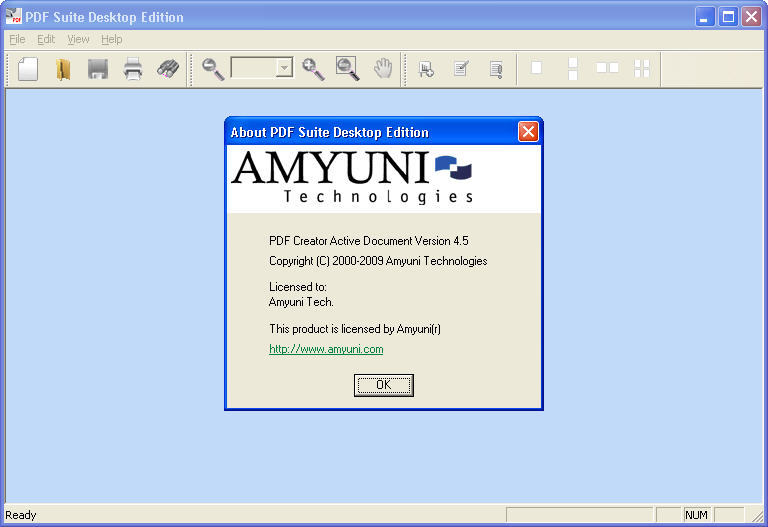
Task: Minimize the PDF Suite Desktop Edition window
Action: click(705, 17)
